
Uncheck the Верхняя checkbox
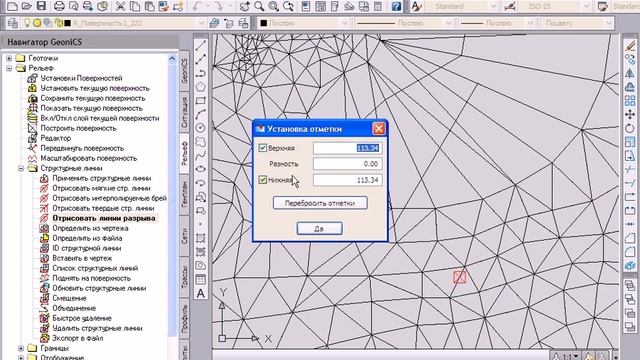pos(262,148)
